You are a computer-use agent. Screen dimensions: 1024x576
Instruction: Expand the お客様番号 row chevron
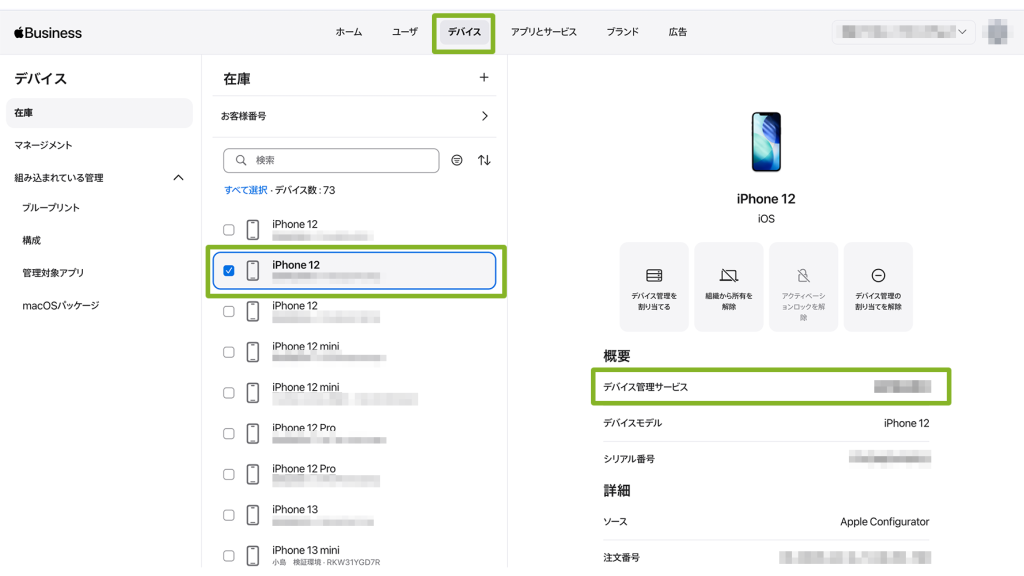[x=485, y=116]
